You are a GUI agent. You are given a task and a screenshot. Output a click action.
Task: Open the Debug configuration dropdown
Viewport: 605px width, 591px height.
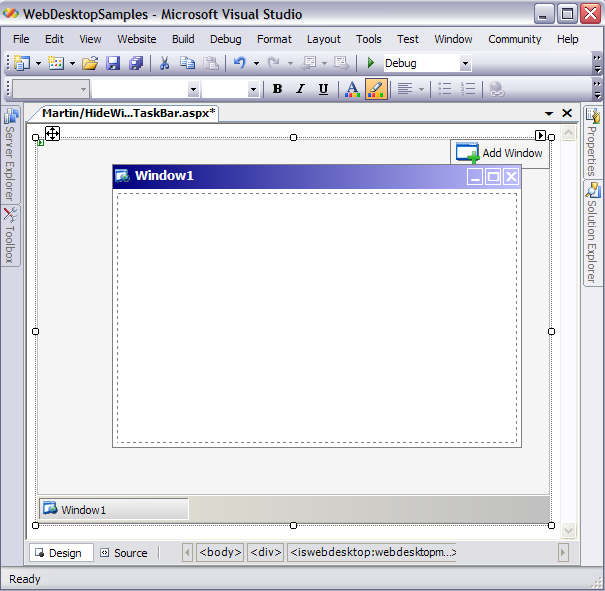tap(465, 63)
